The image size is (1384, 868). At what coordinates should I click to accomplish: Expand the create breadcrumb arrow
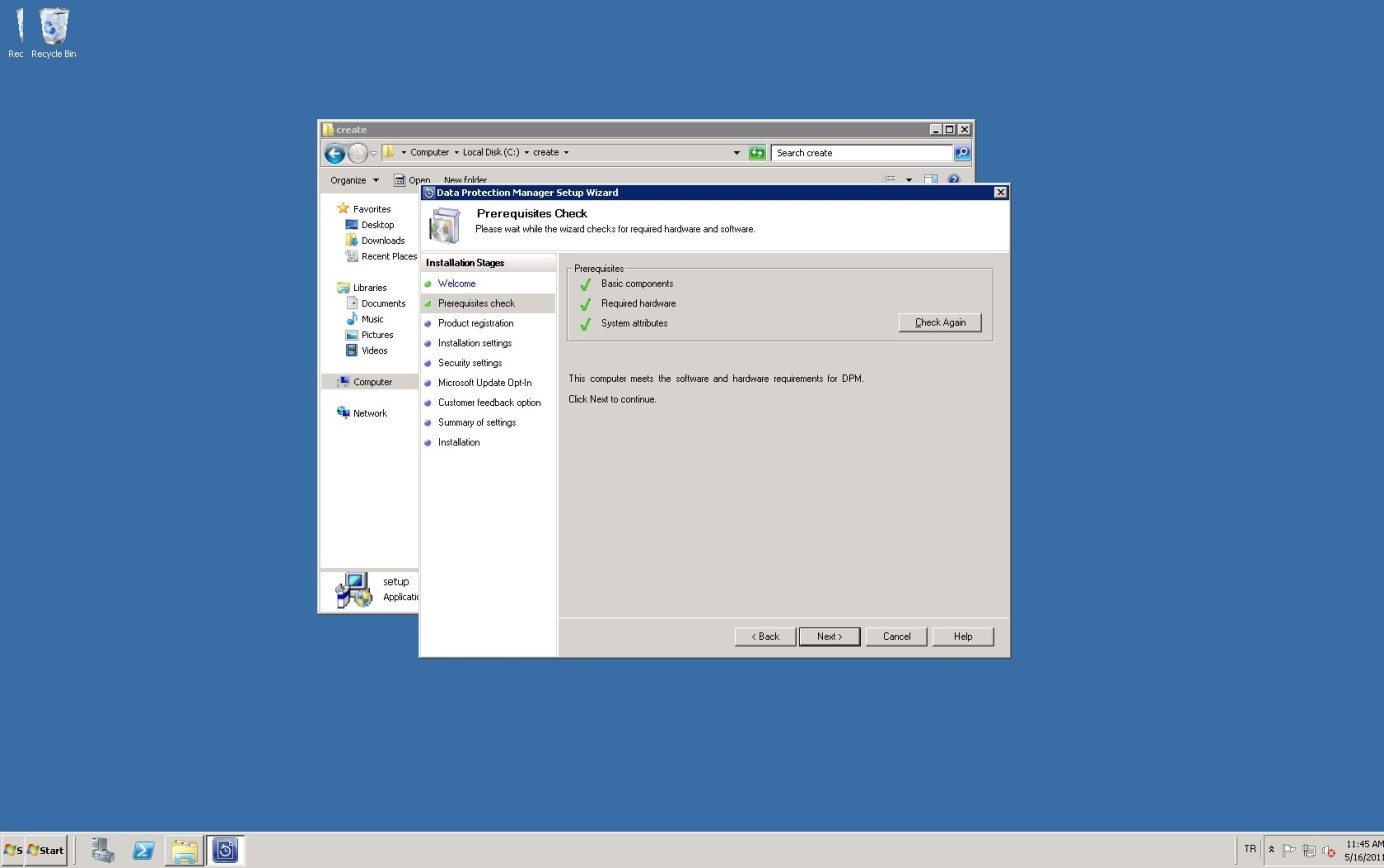(565, 153)
